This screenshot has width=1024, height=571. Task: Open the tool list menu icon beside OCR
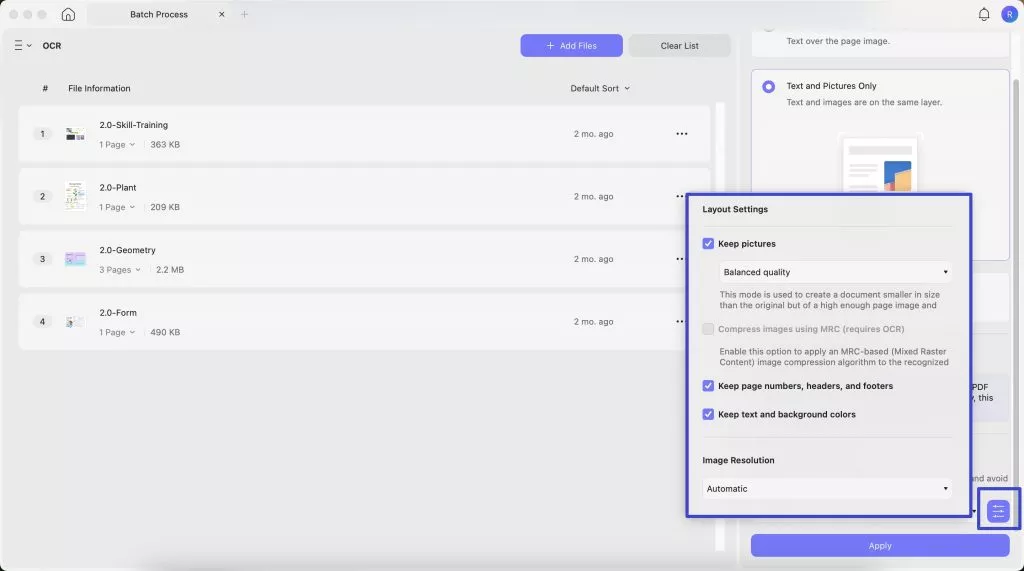pyautogui.click(x=22, y=46)
